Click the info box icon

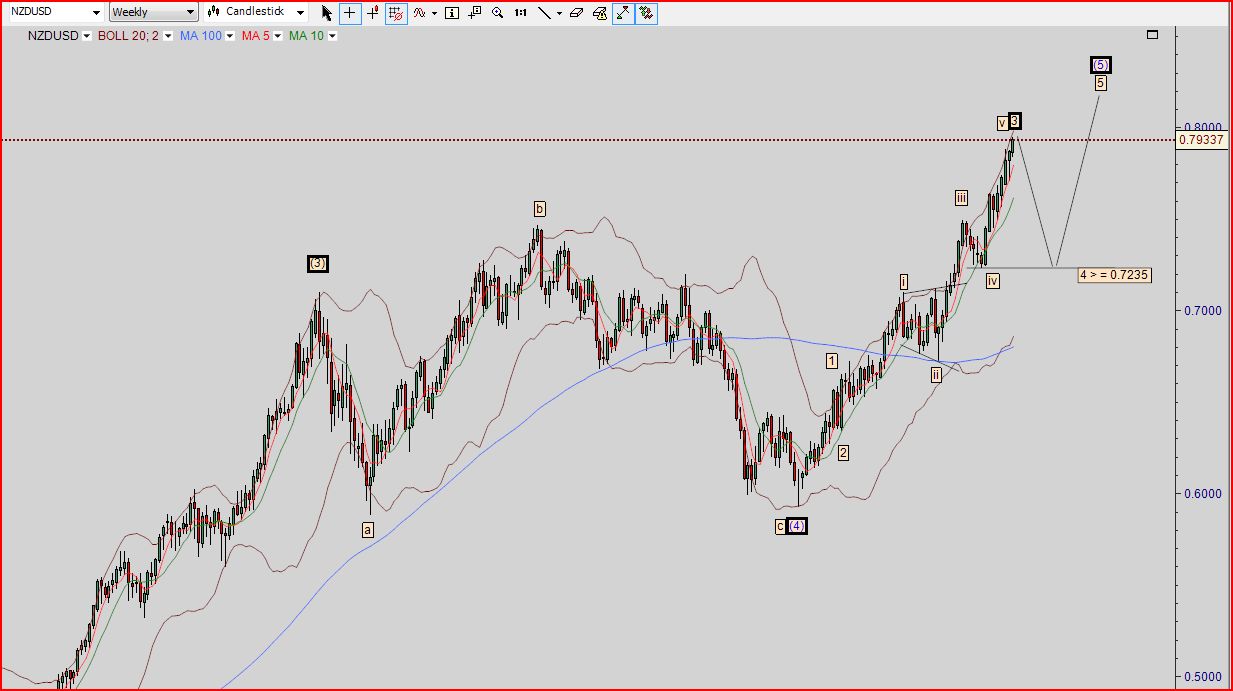coord(452,13)
